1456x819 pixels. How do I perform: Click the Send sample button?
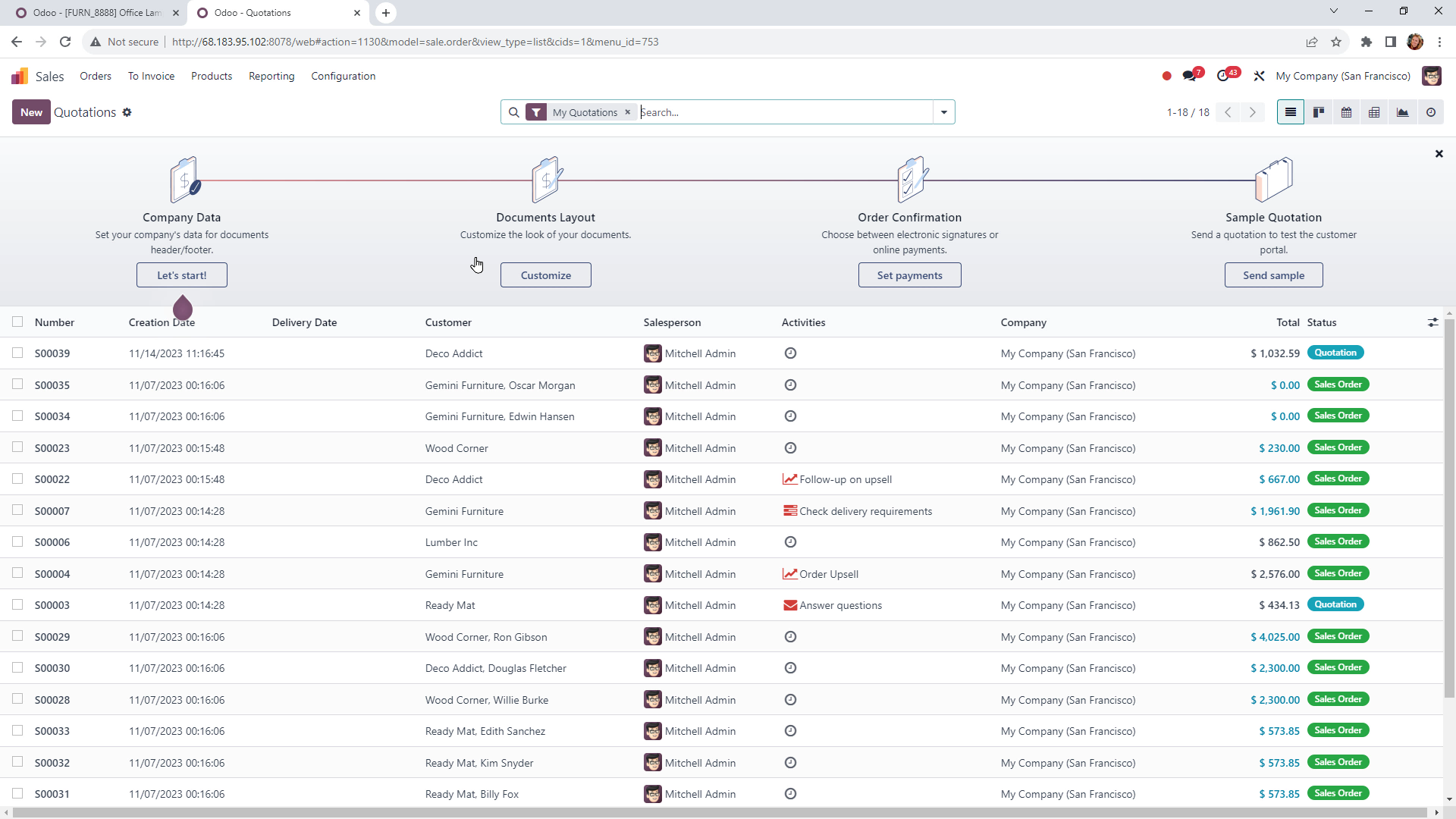click(x=1274, y=275)
